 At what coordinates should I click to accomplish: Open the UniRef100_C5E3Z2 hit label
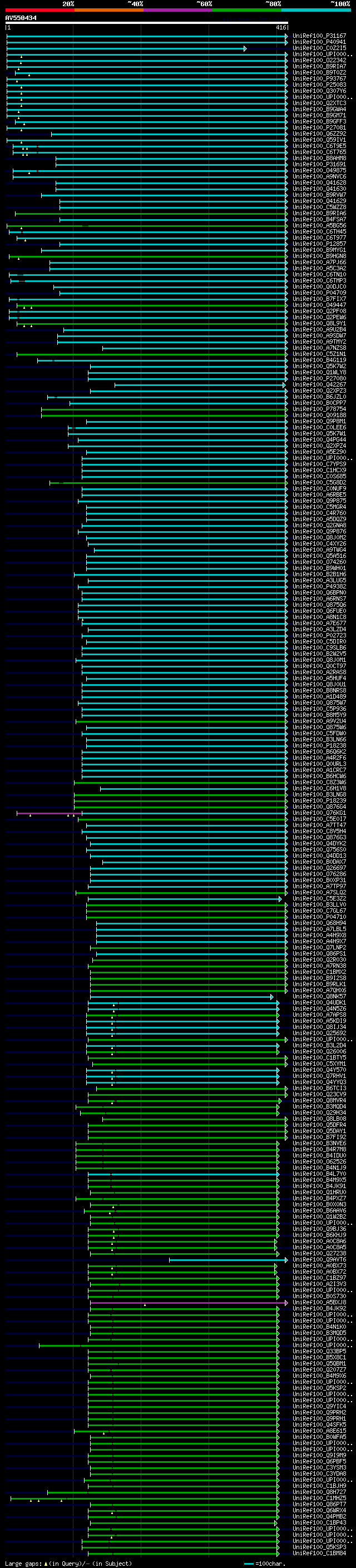pyautogui.click(x=319, y=899)
